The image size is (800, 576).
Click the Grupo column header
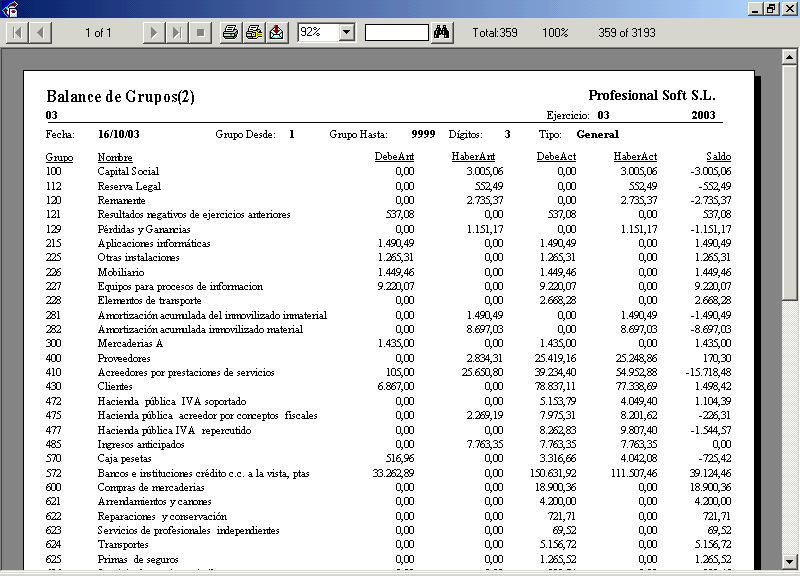[x=59, y=157]
